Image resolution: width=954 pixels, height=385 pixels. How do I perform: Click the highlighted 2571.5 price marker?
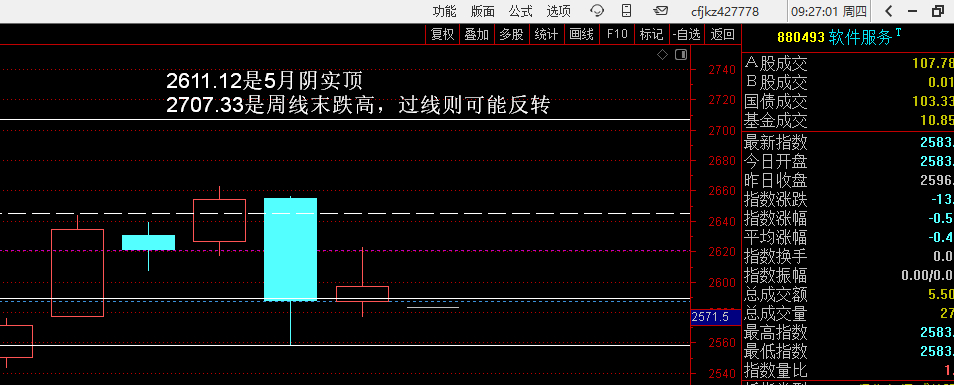[x=716, y=316]
